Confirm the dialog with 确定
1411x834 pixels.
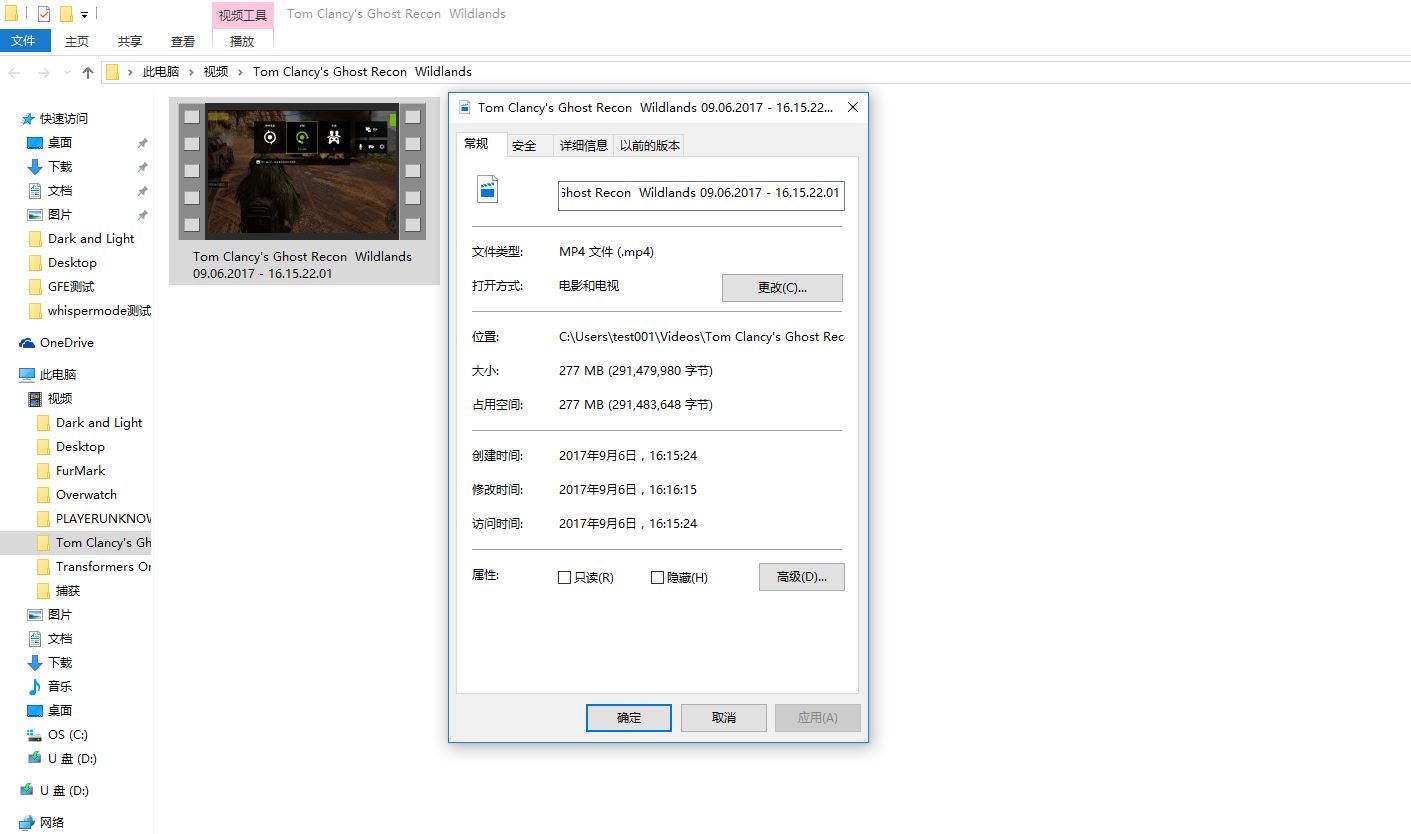[x=629, y=718]
